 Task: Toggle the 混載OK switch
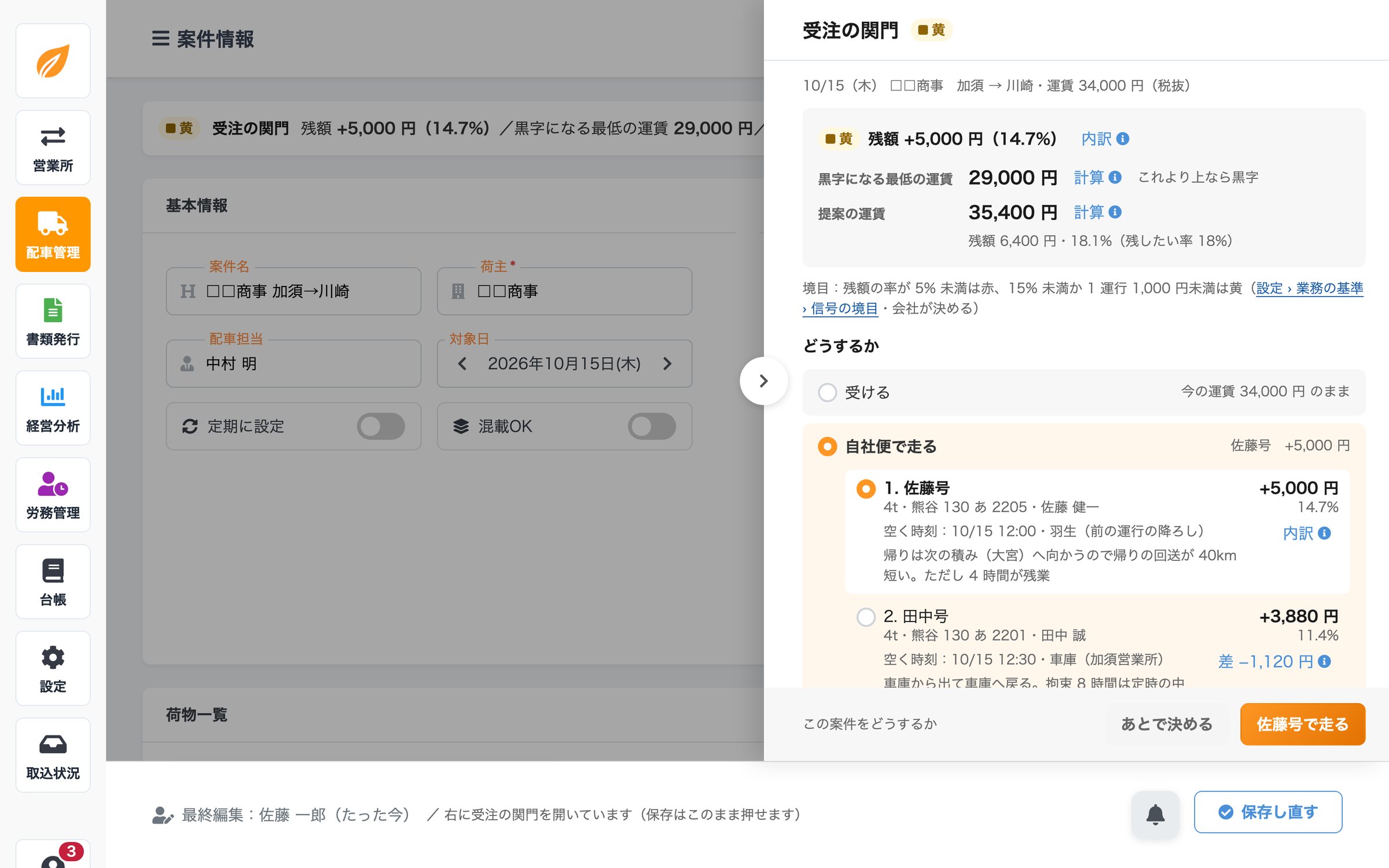point(652,426)
